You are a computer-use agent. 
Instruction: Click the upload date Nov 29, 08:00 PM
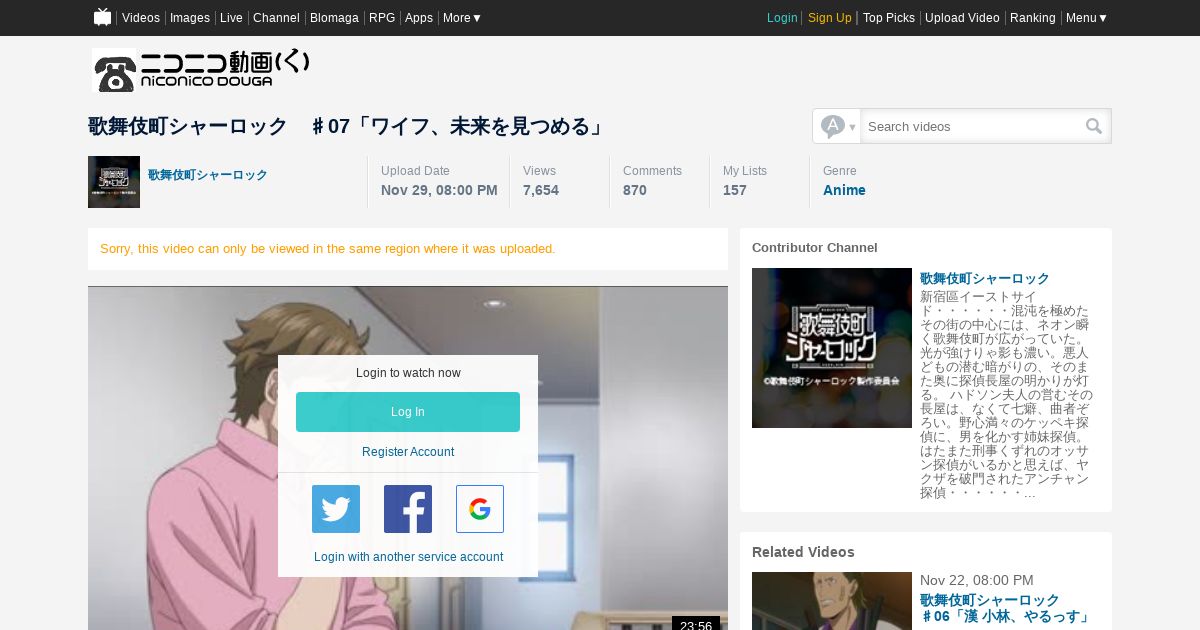click(439, 190)
